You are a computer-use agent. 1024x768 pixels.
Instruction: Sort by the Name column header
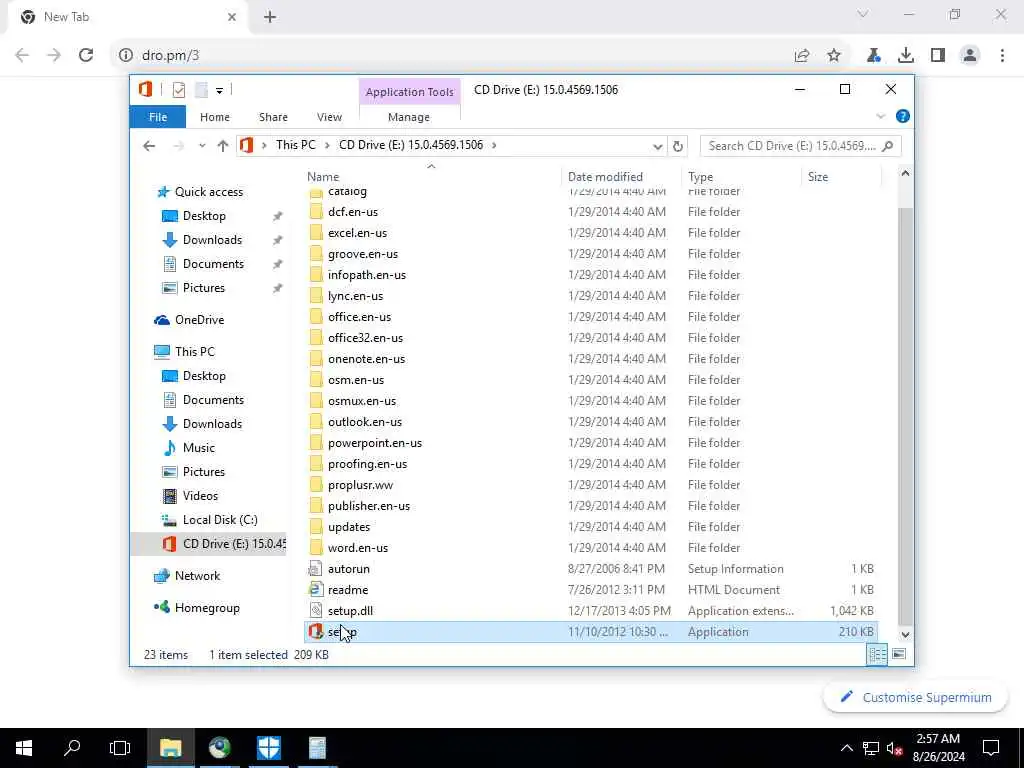click(x=323, y=176)
